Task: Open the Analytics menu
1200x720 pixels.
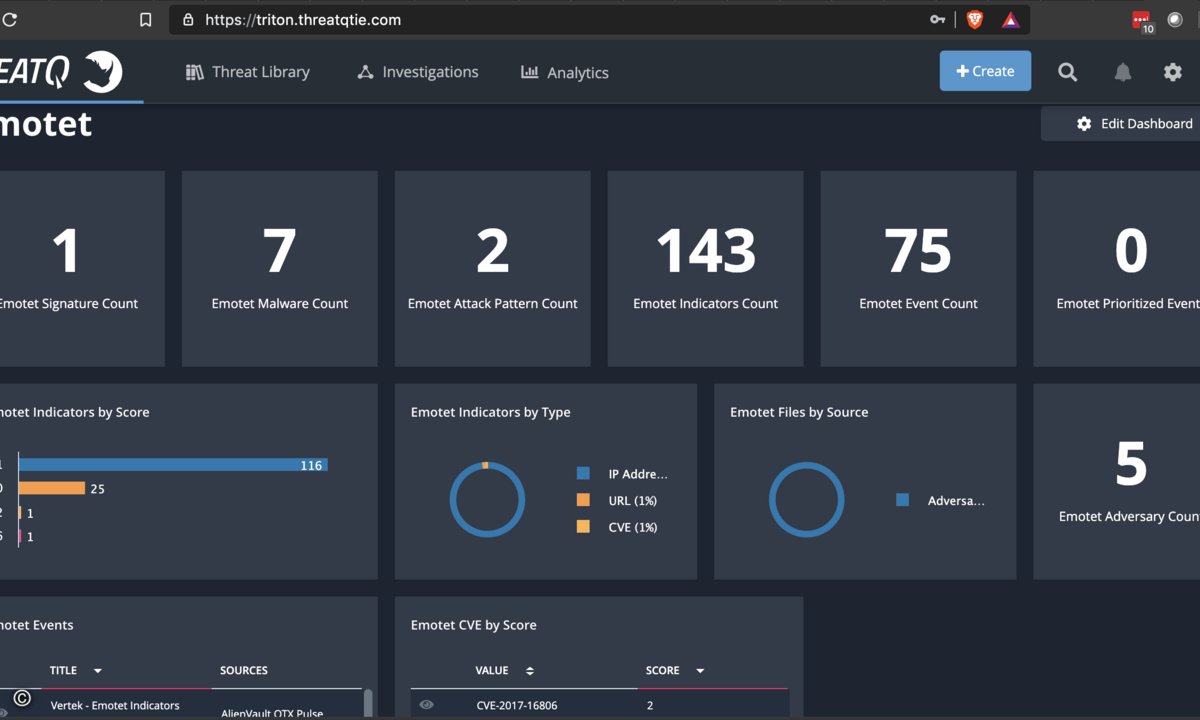Action: (564, 72)
